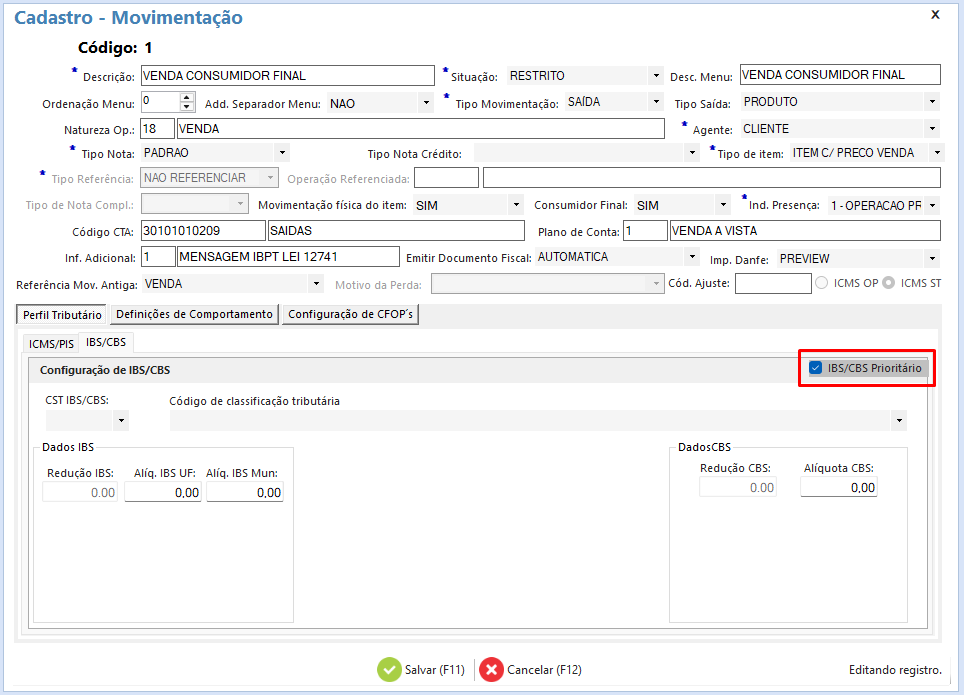The width and height of the screenshot is (964, 695).
Task: Switch to the ICMS/PIS tab
Action: [x=51, y=344]
